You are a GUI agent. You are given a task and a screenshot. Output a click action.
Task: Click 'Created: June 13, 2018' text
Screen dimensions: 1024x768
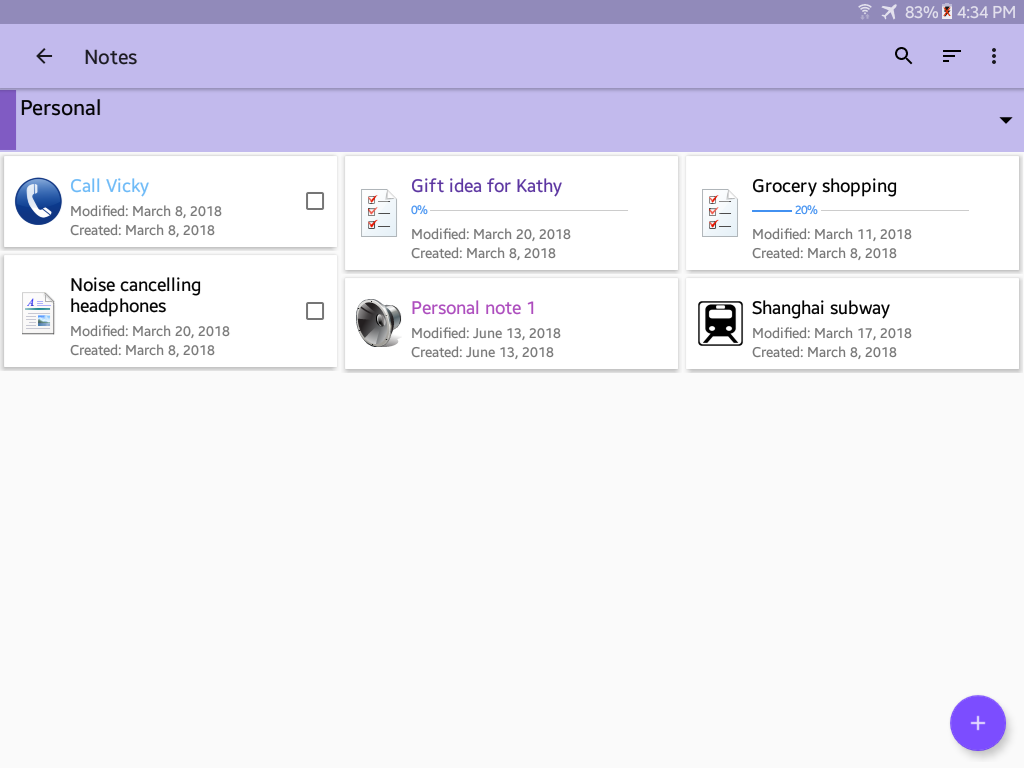coord(482,352)
